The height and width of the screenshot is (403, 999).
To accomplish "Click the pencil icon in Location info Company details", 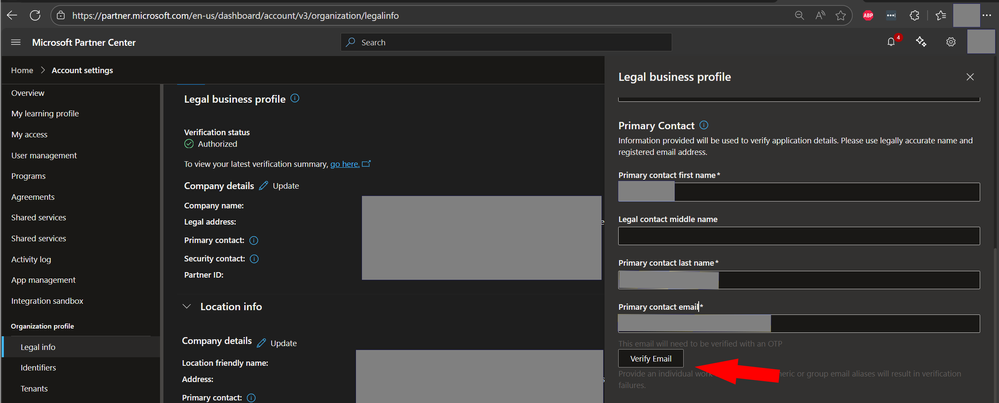I will (x=261, y=343).
